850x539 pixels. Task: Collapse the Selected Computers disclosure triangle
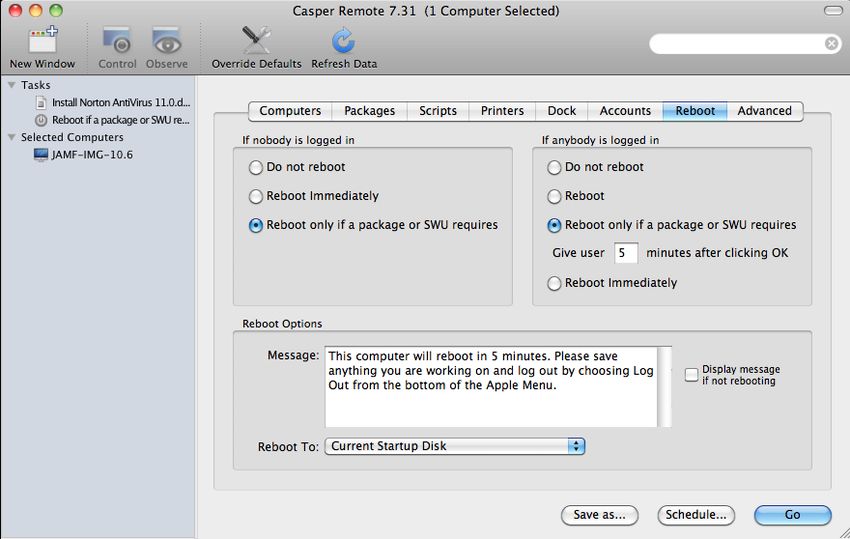pyautogui.click(x=11, y=137)
